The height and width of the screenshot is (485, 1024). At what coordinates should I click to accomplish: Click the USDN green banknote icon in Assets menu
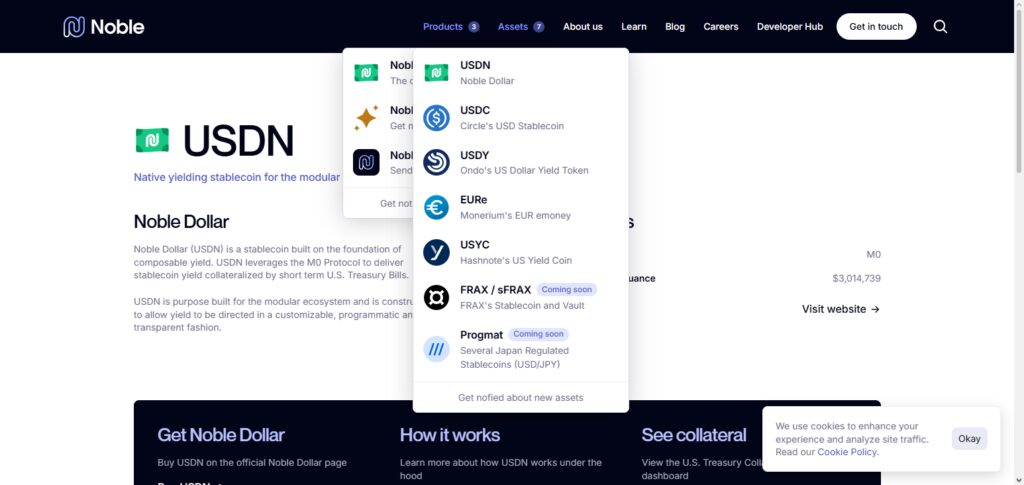pyautogui.click(x=436, y=72)
